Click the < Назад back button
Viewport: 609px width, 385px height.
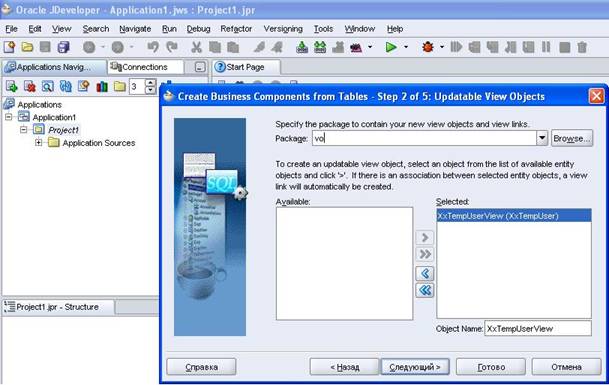(344, 367)
